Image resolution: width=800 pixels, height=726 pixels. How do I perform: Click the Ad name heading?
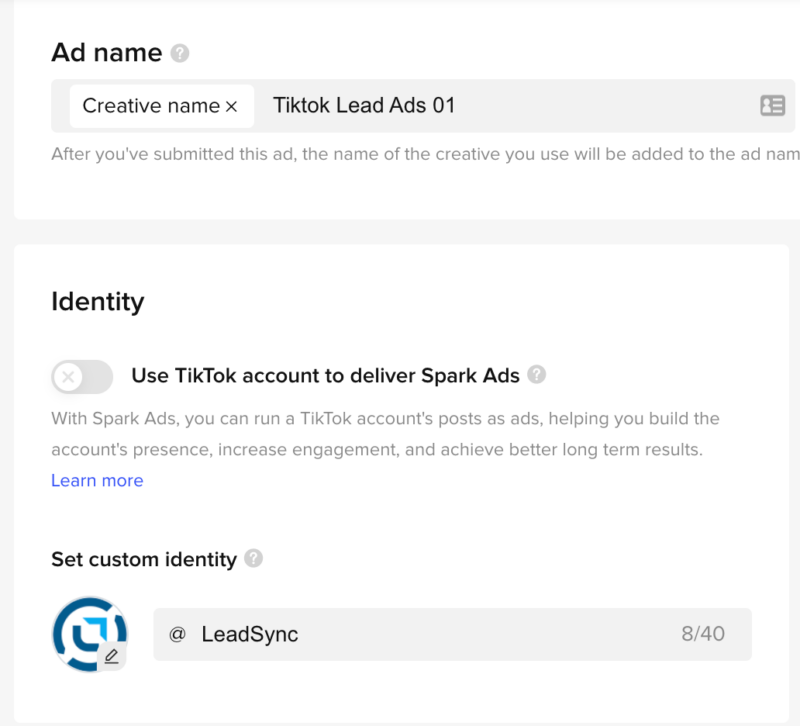click(106, 52)
